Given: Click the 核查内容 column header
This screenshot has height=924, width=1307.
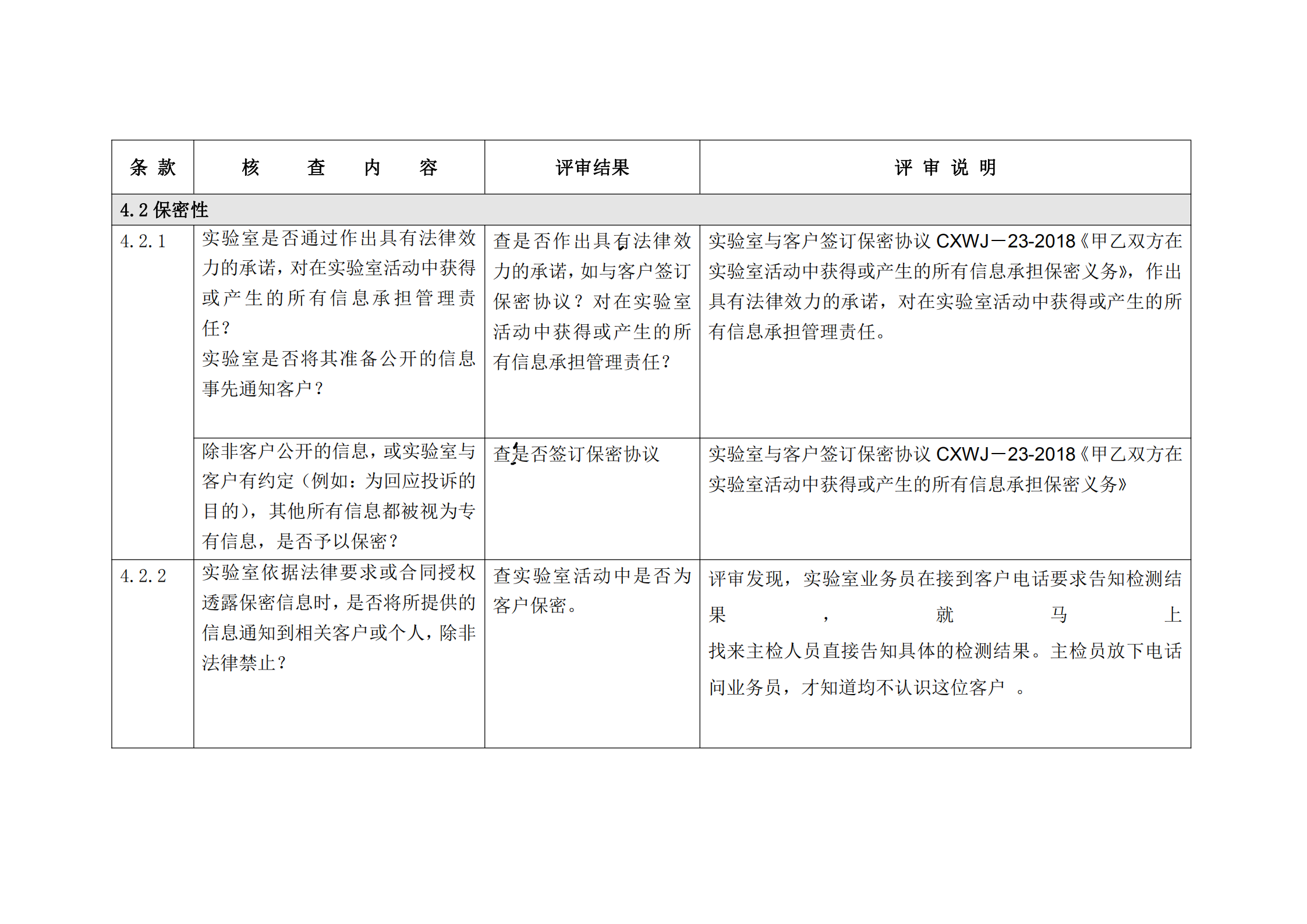Looking at the screenshot, I should tap(339, 168).
